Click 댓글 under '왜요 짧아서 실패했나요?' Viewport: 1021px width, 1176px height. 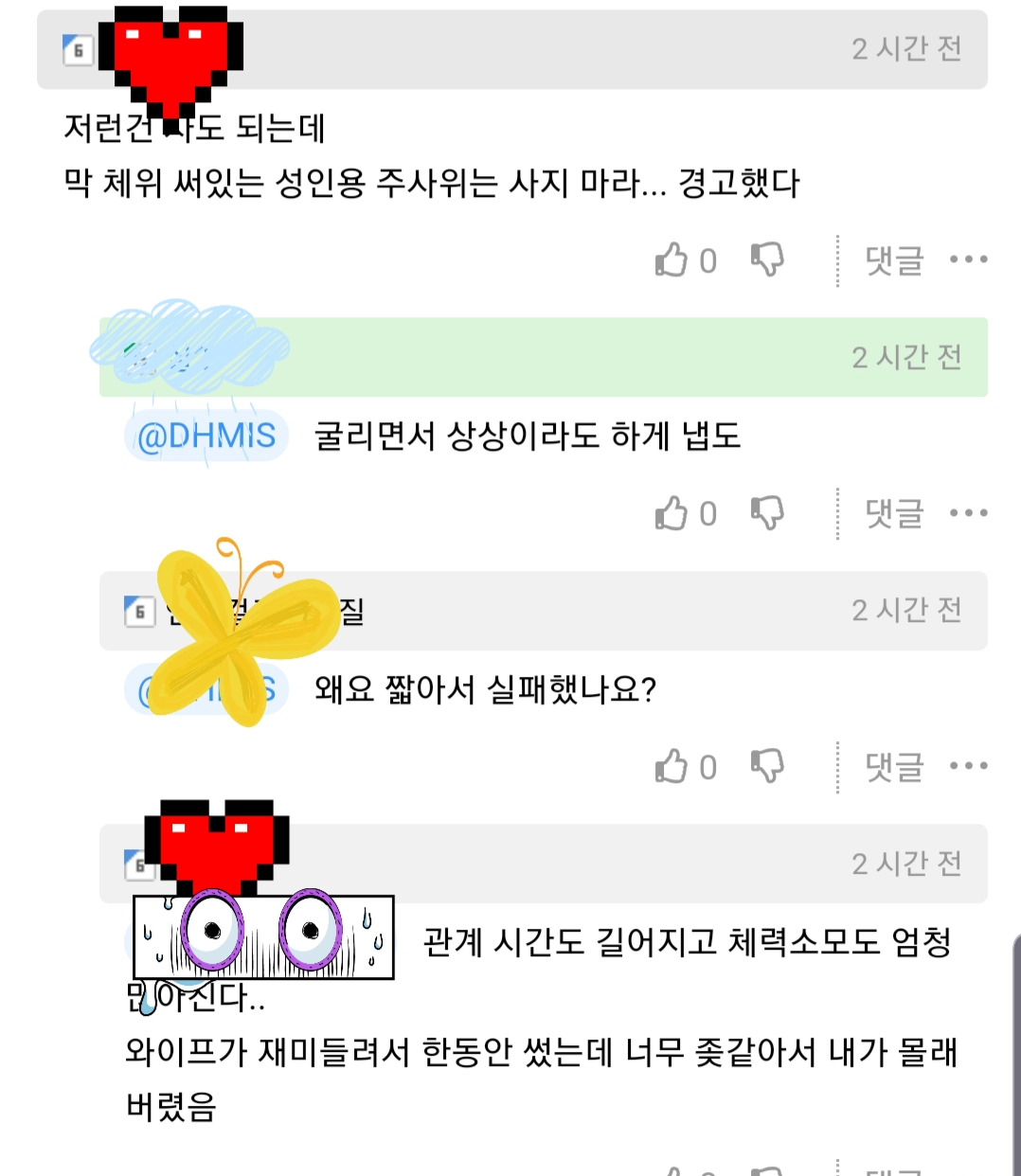point(894,766)
